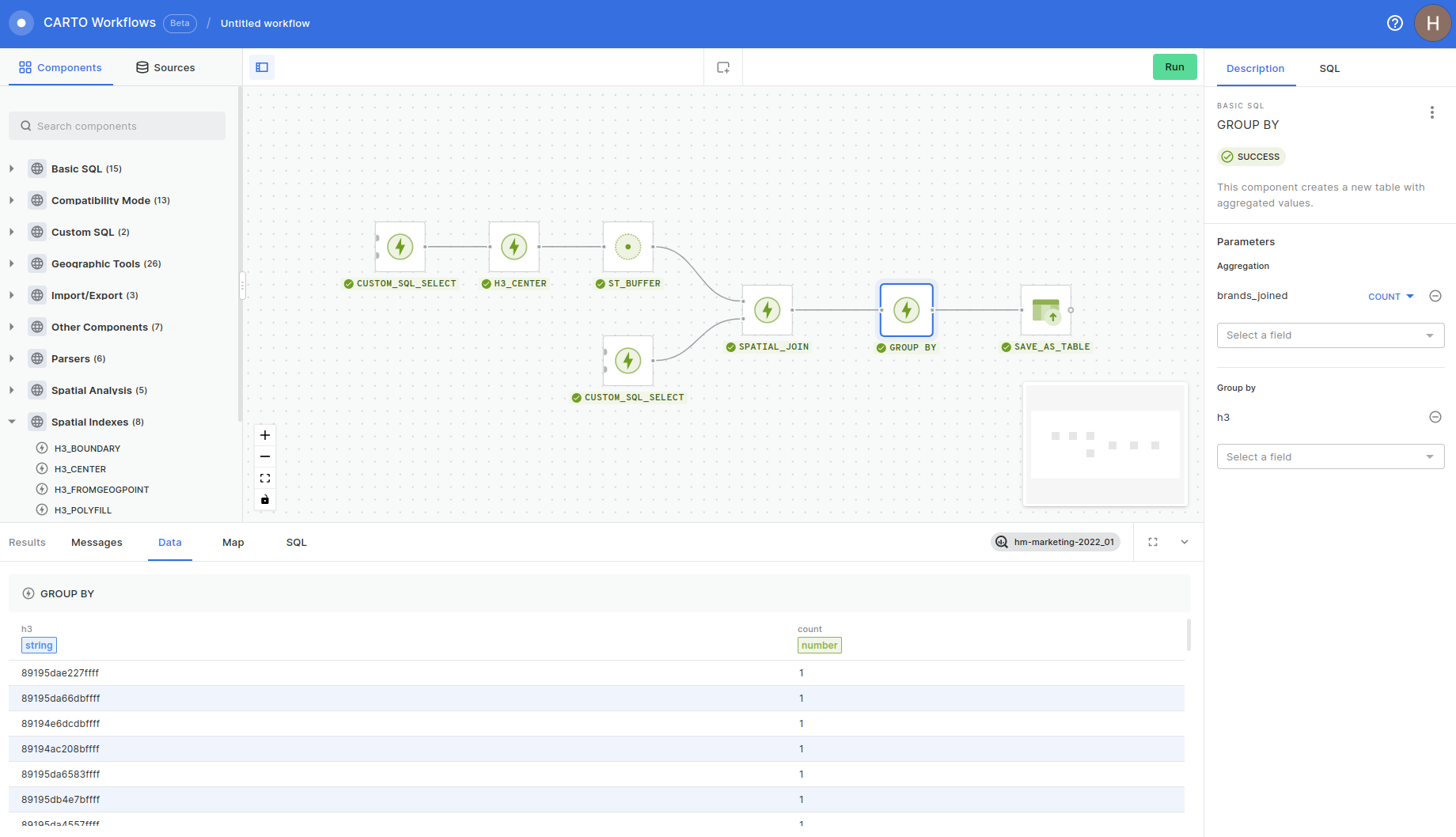The height and width of the screenshot is (837, 1456).
Task: Click the Search components input field
Action: 116,126
